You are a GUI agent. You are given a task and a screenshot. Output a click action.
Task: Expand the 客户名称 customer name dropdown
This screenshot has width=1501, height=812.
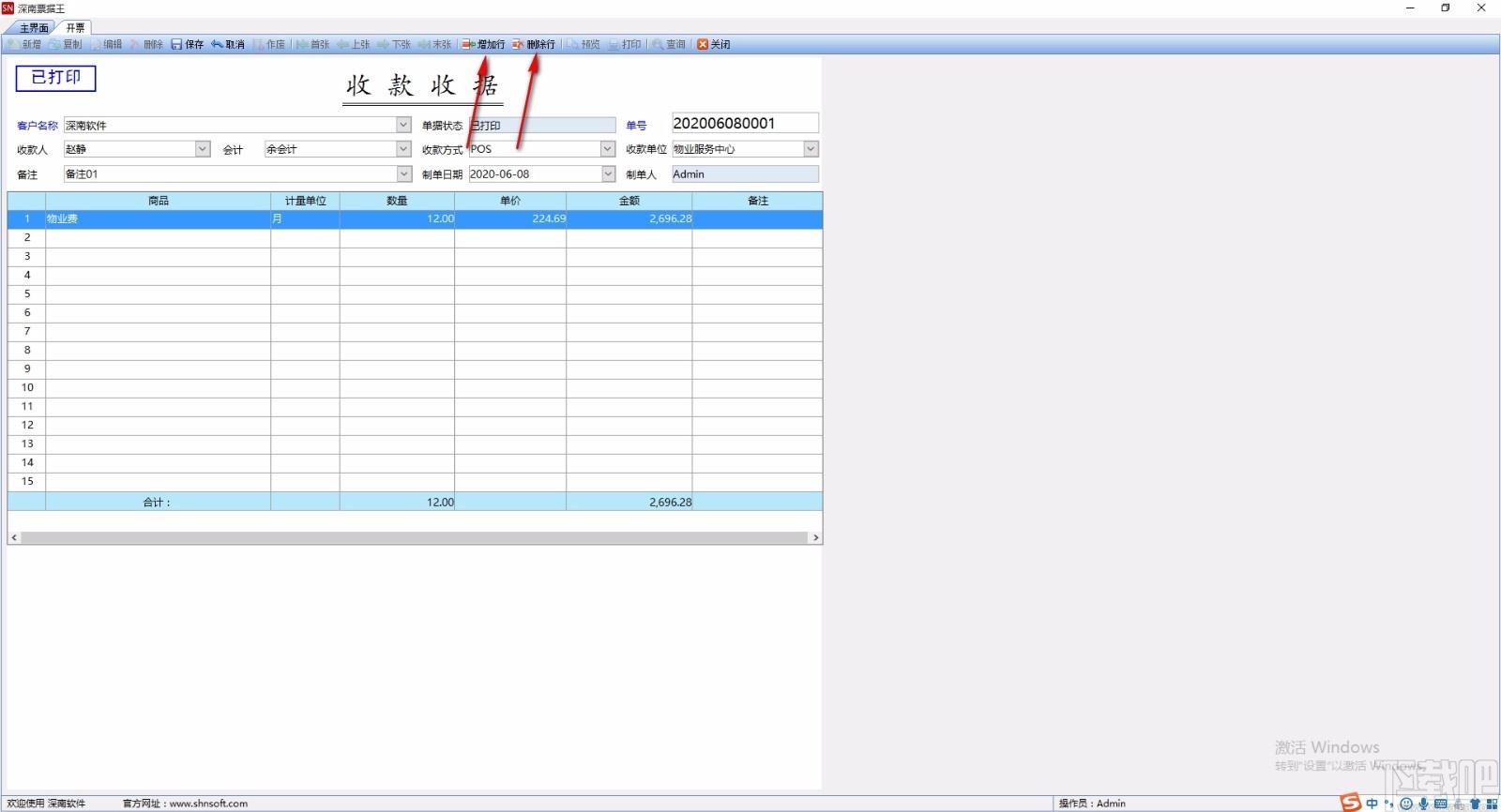(403, 125)
